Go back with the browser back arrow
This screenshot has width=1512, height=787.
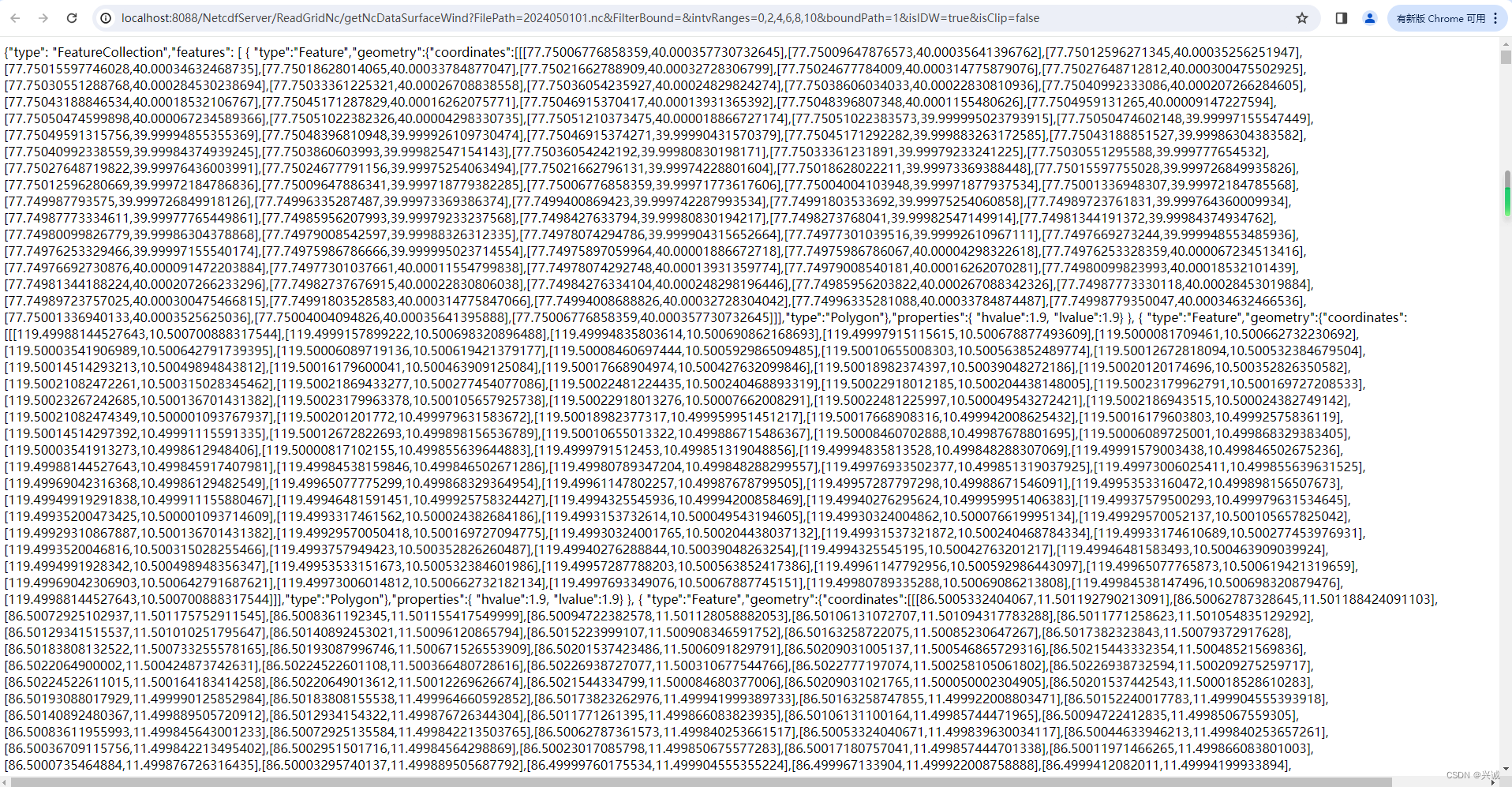(x=16, y=18)
